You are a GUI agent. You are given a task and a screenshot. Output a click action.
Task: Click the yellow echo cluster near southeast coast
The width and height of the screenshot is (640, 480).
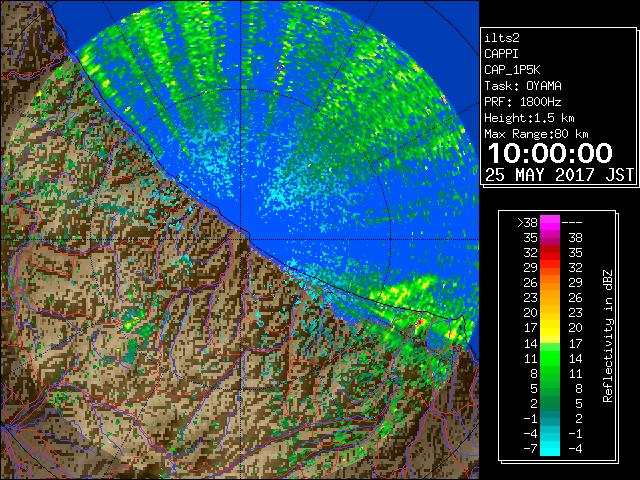[402, 290]
